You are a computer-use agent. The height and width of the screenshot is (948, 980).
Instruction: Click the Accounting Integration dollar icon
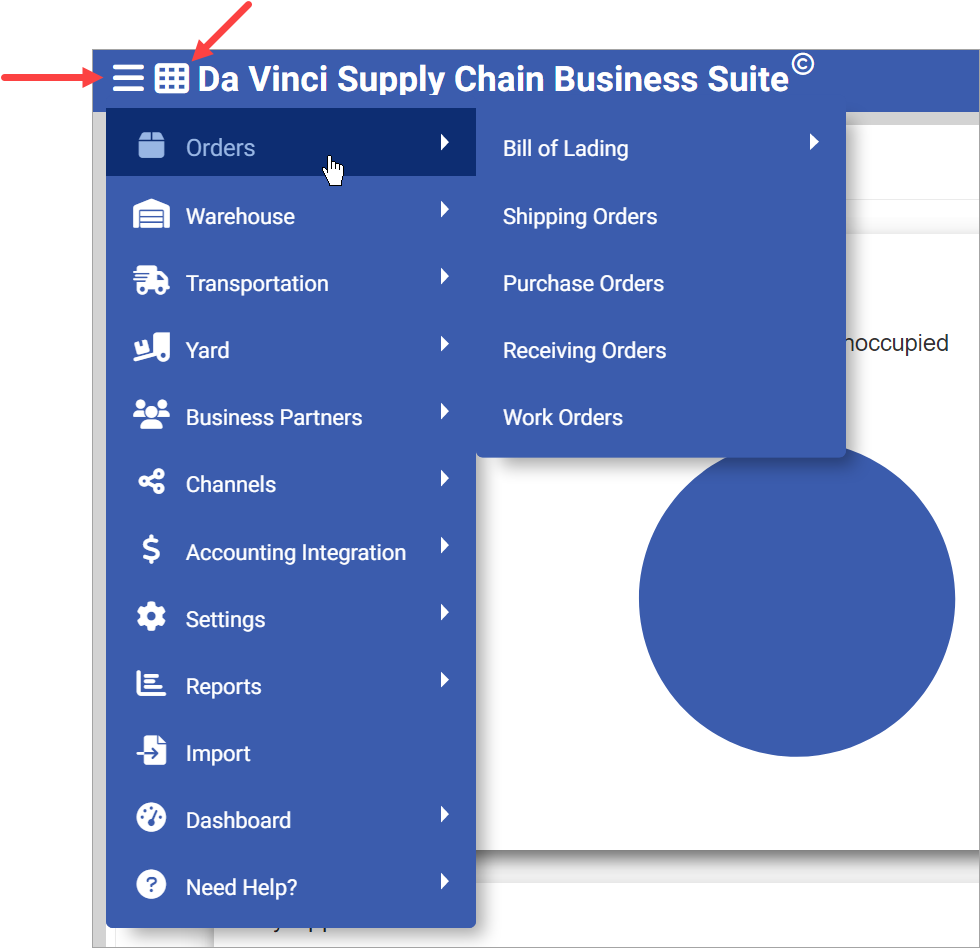(x=151, y=550)
